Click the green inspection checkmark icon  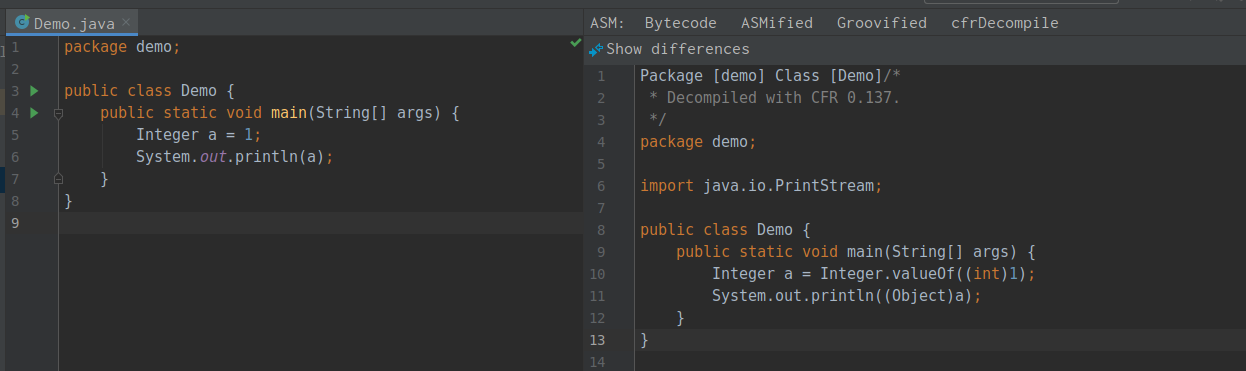coord(575,43)
